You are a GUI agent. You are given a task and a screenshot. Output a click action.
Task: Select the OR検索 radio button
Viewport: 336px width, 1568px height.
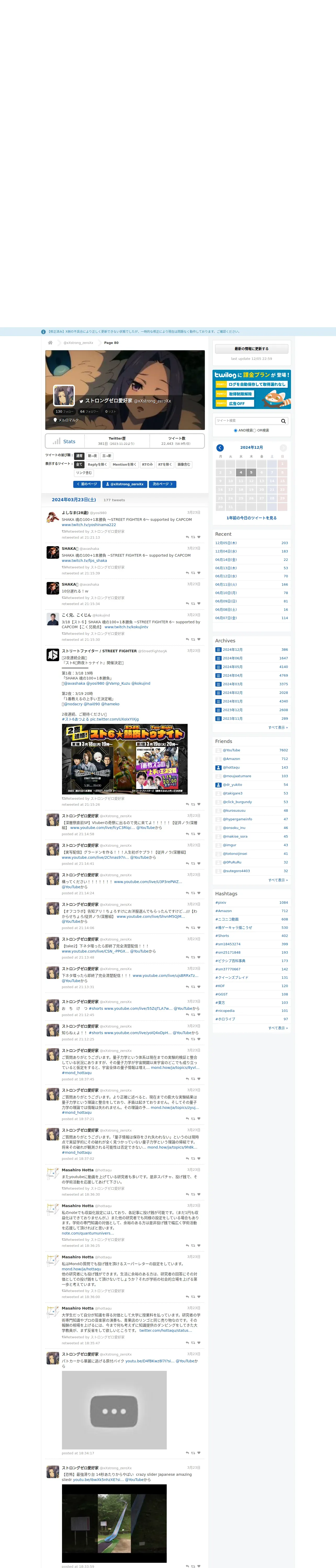pyautogui.click(x=255, y=430)
